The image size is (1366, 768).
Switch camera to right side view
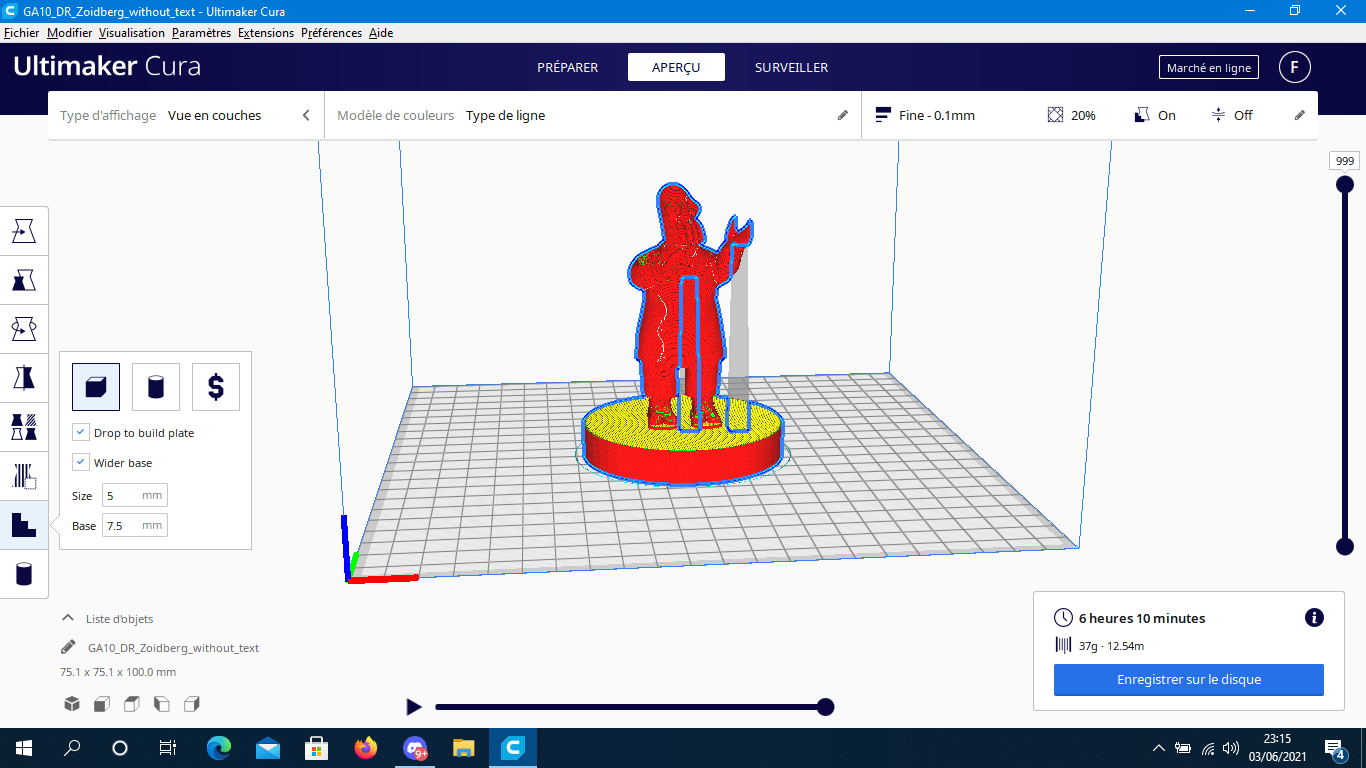click(x=192, y=704)
